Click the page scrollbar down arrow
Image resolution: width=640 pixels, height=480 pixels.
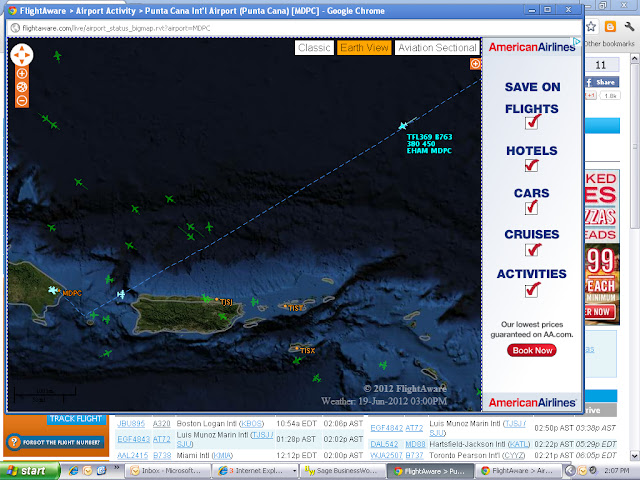[635, 456]
